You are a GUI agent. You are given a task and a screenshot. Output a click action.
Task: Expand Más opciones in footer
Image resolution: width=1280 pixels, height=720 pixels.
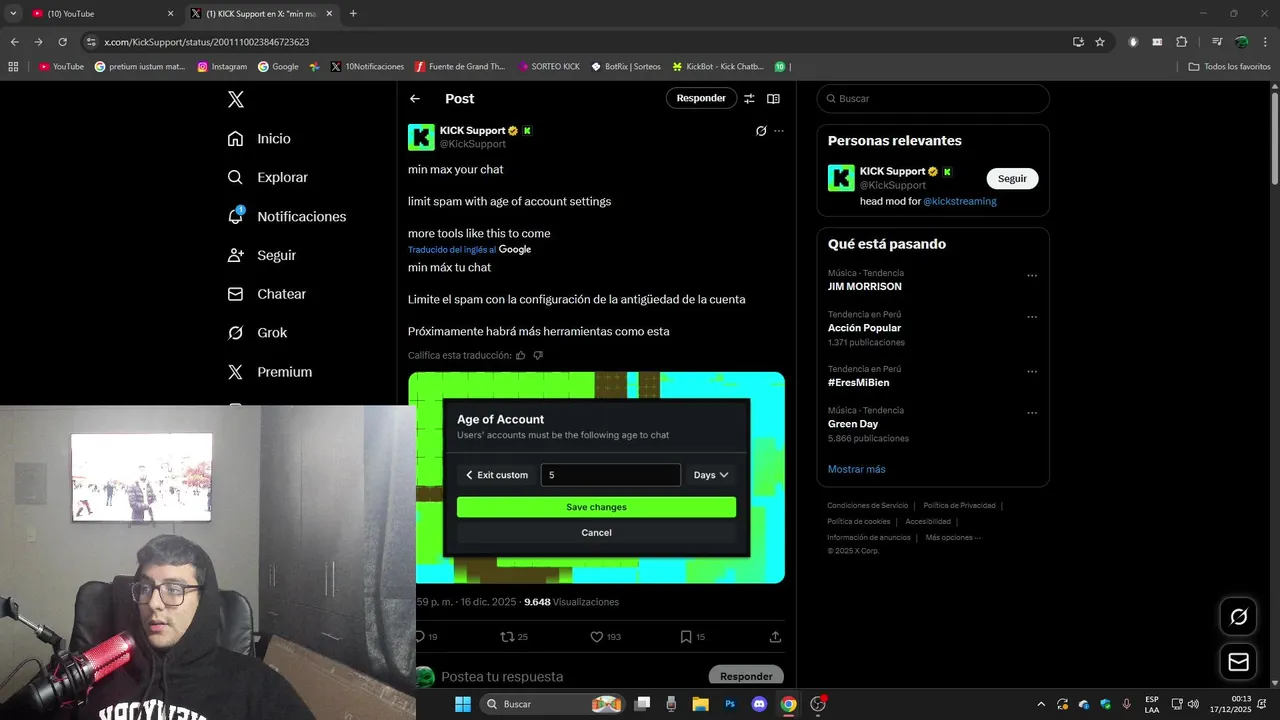coord(953,538)
